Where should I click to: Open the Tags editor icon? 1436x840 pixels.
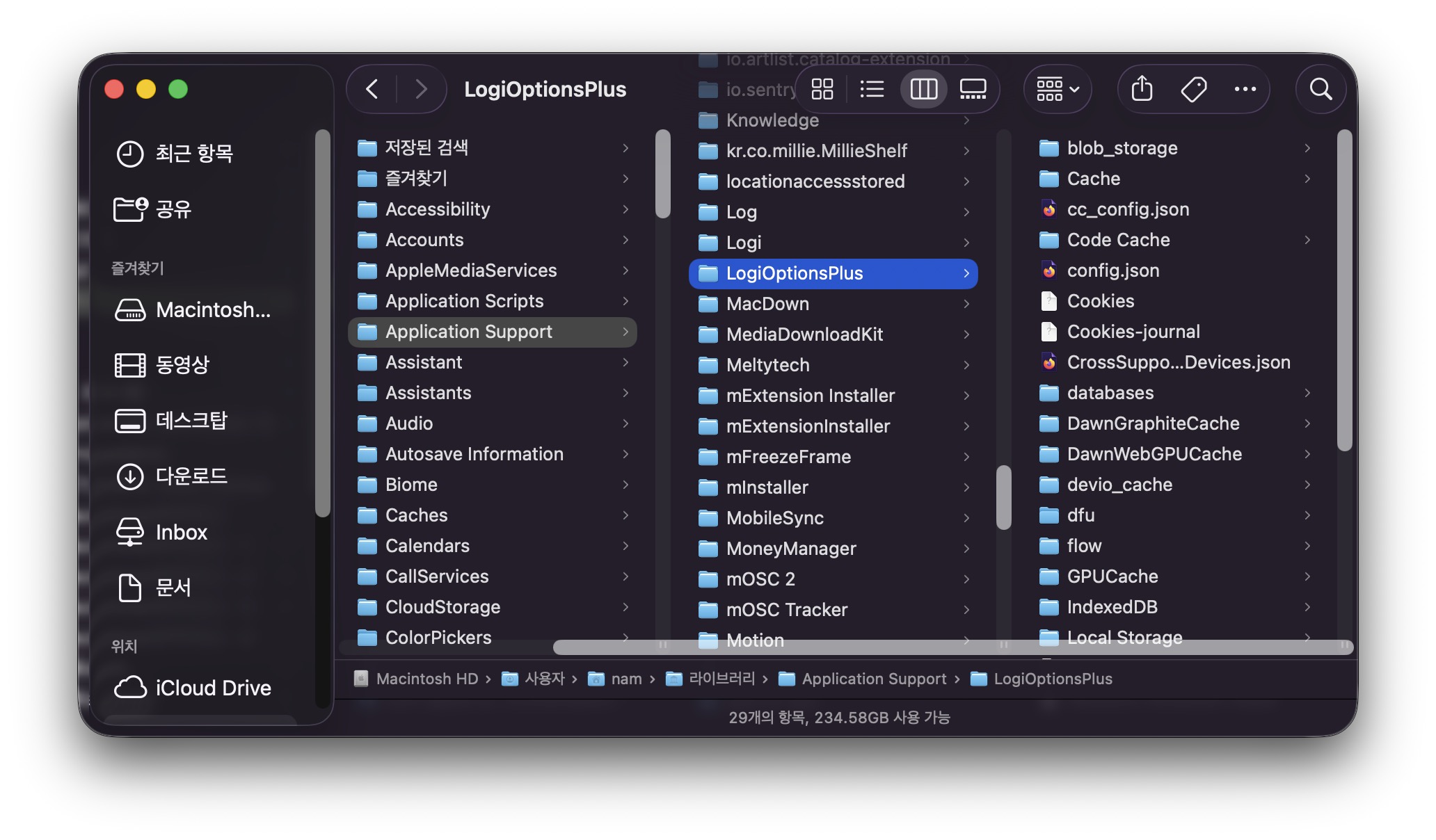click(1194, 89)
